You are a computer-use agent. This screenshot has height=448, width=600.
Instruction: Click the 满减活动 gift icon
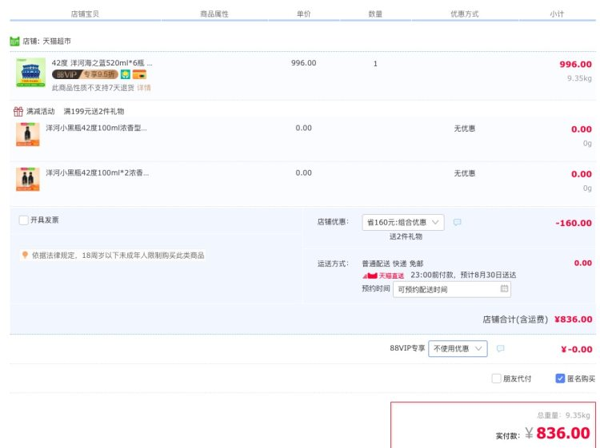(18, 111)
